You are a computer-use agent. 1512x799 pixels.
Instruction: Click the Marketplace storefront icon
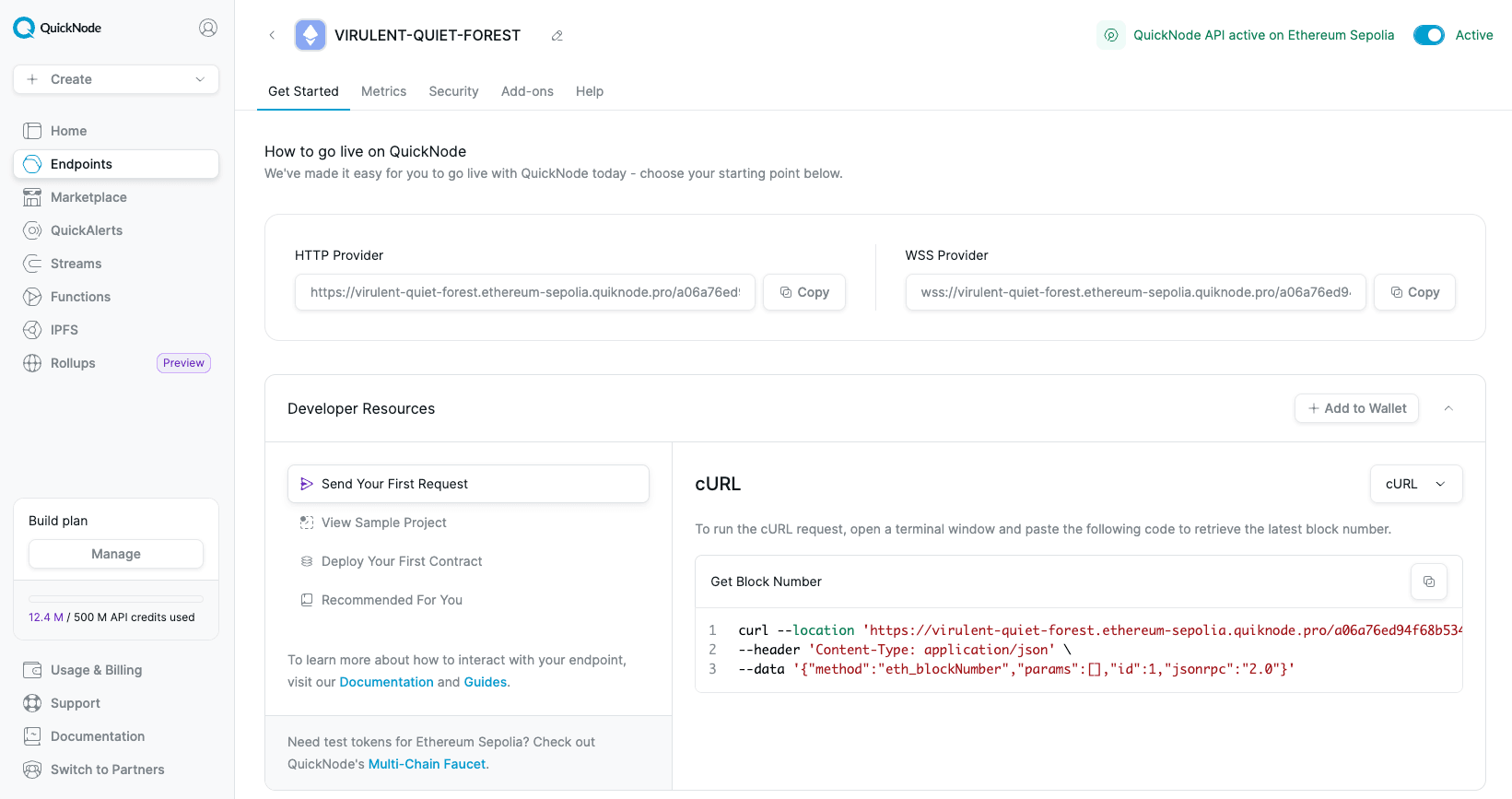point(32,197)
